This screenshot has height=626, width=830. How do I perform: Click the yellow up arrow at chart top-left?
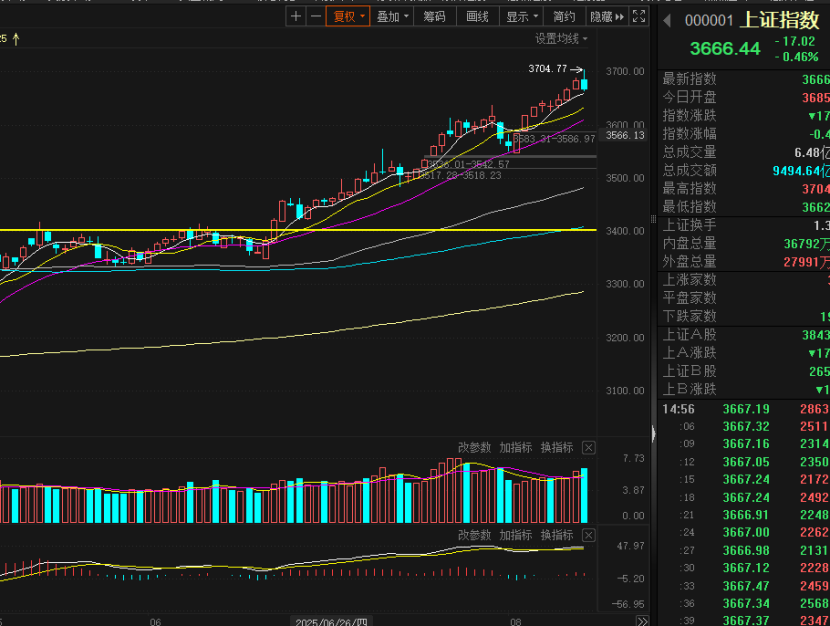[x=16, y=39]
